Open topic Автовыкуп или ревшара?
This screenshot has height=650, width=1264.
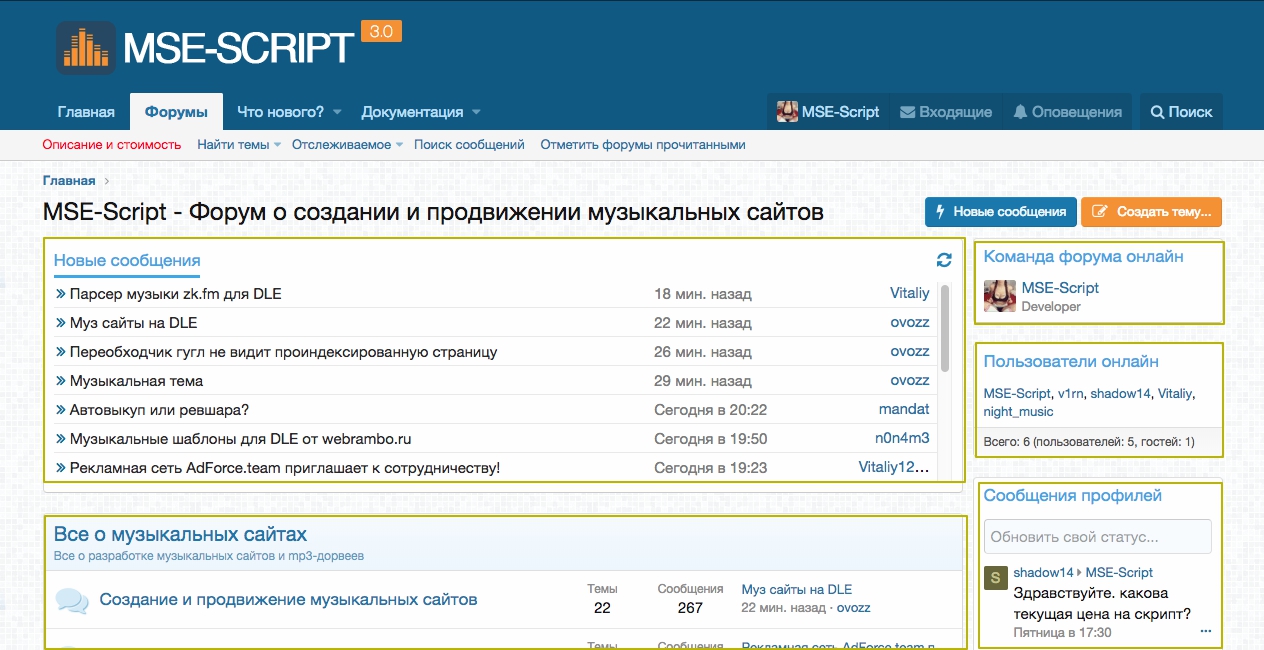(x=159, y=410)
